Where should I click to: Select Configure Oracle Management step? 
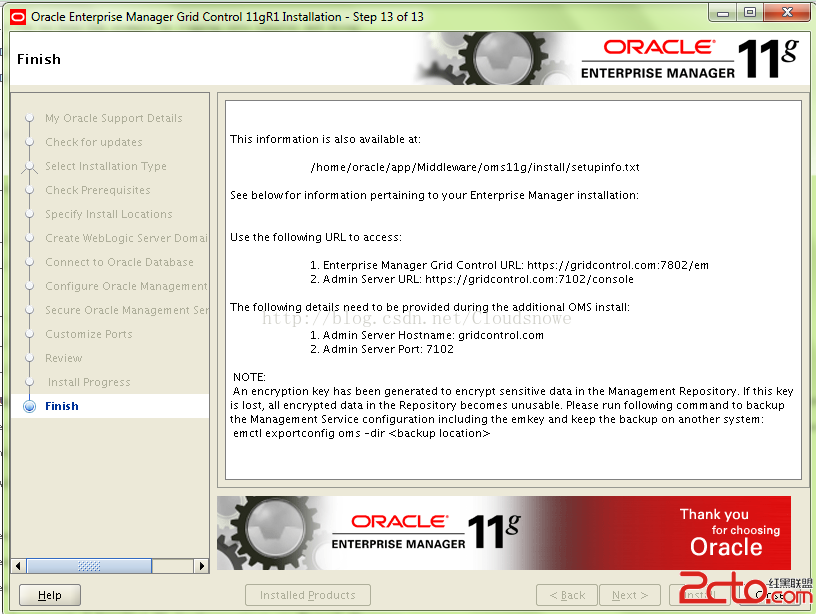coord(126,286)
